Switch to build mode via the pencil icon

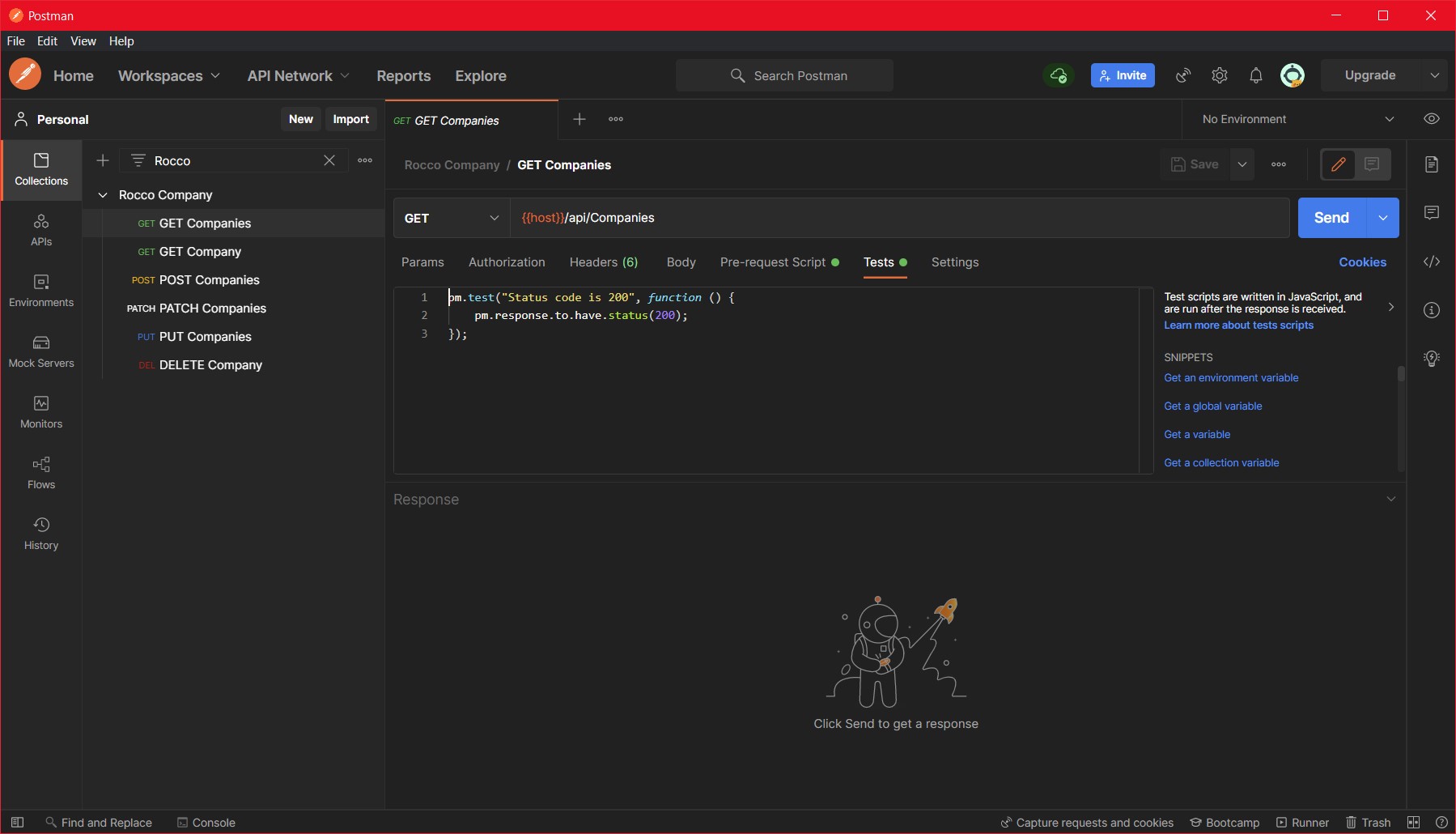(x=1339, y=164)
